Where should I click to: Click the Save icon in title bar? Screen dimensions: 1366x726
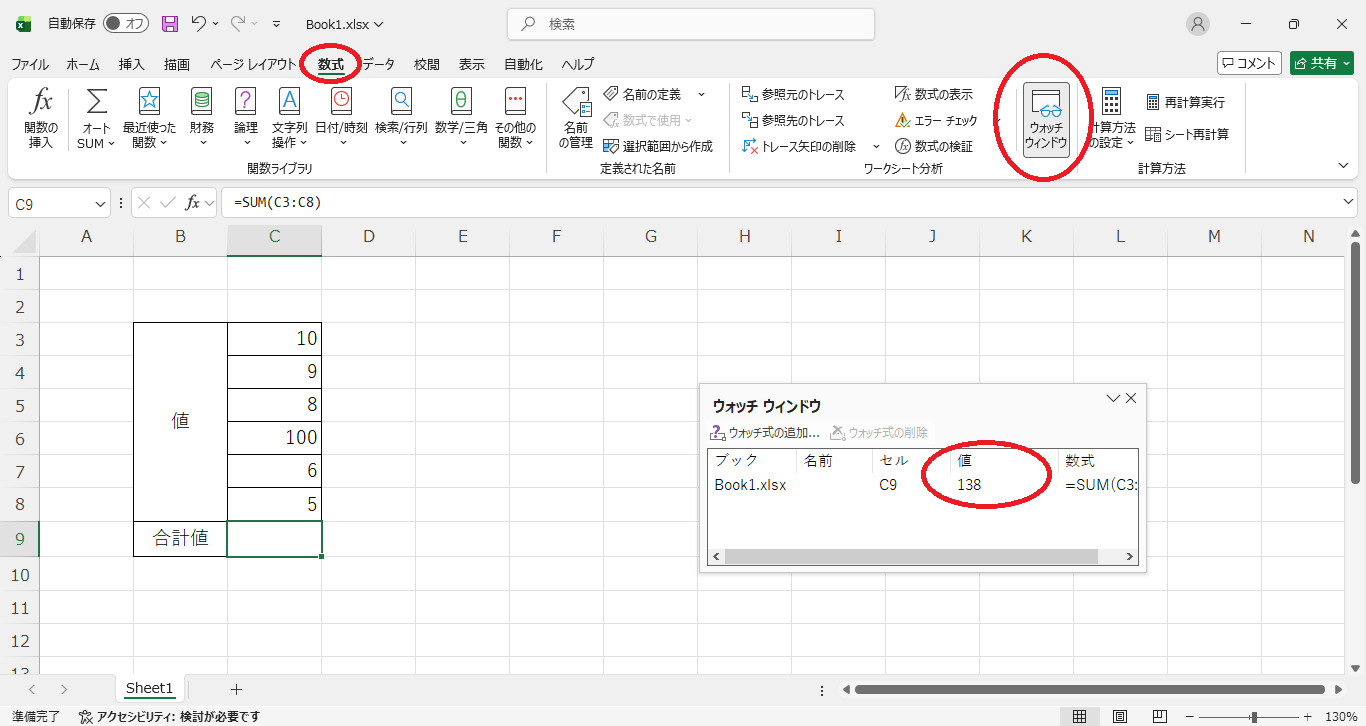click(x=170, y=24)
